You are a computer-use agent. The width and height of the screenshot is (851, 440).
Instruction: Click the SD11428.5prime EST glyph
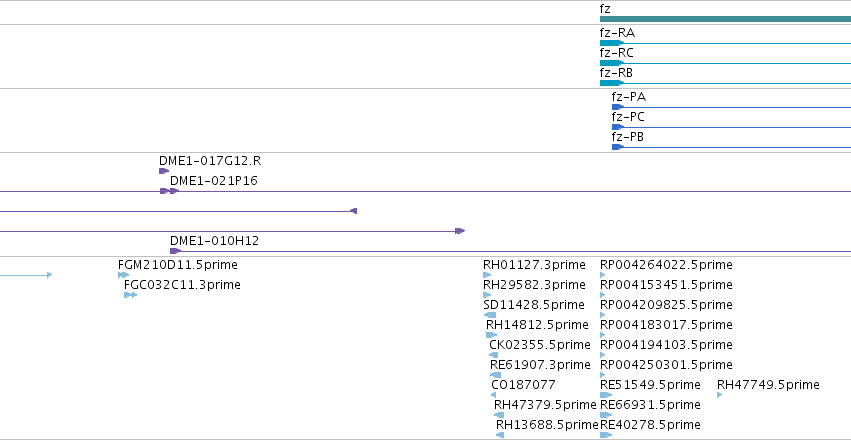pyautogui.click(x=490, y=315)
